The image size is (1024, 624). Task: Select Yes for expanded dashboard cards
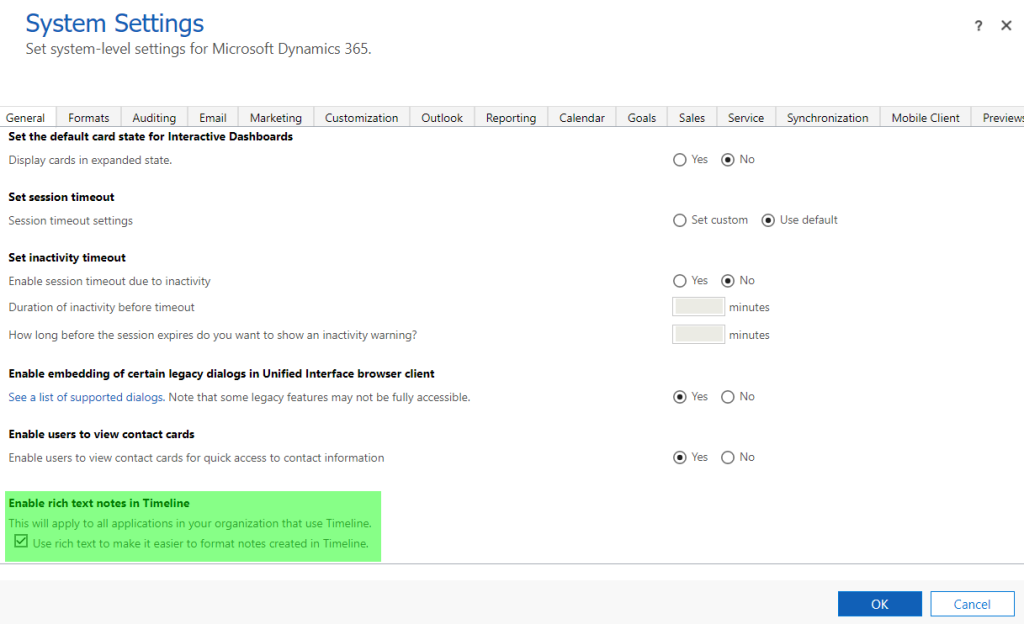[680, 160]
